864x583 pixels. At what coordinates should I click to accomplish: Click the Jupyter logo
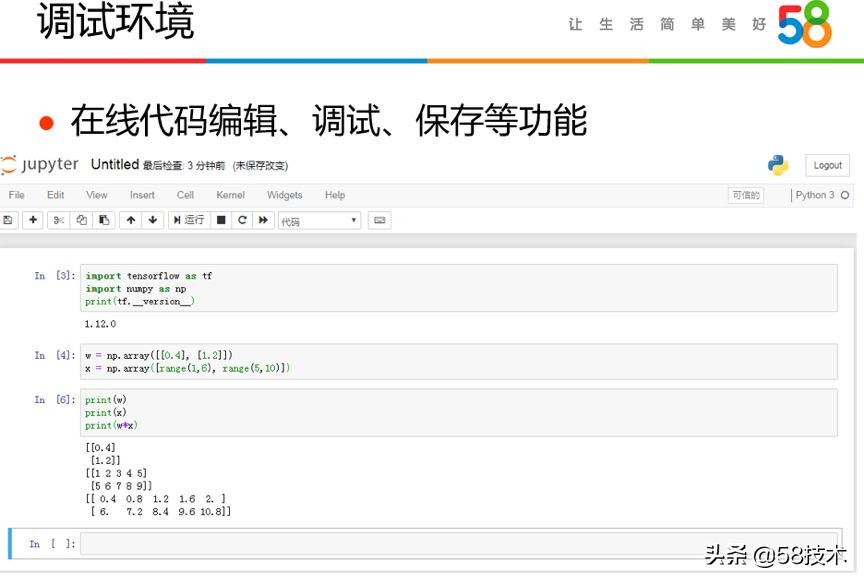click(x=40, y=164)
